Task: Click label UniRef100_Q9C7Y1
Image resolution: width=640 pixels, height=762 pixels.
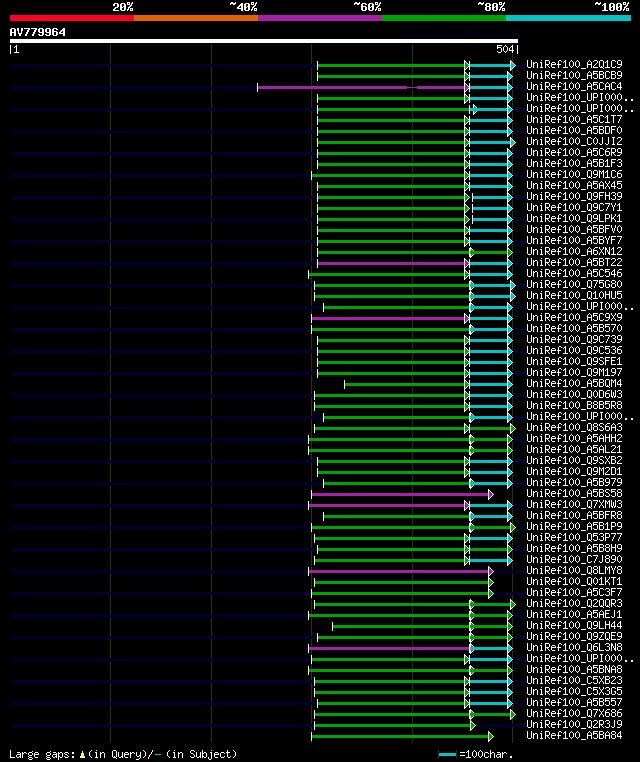Action: point(574,207)
